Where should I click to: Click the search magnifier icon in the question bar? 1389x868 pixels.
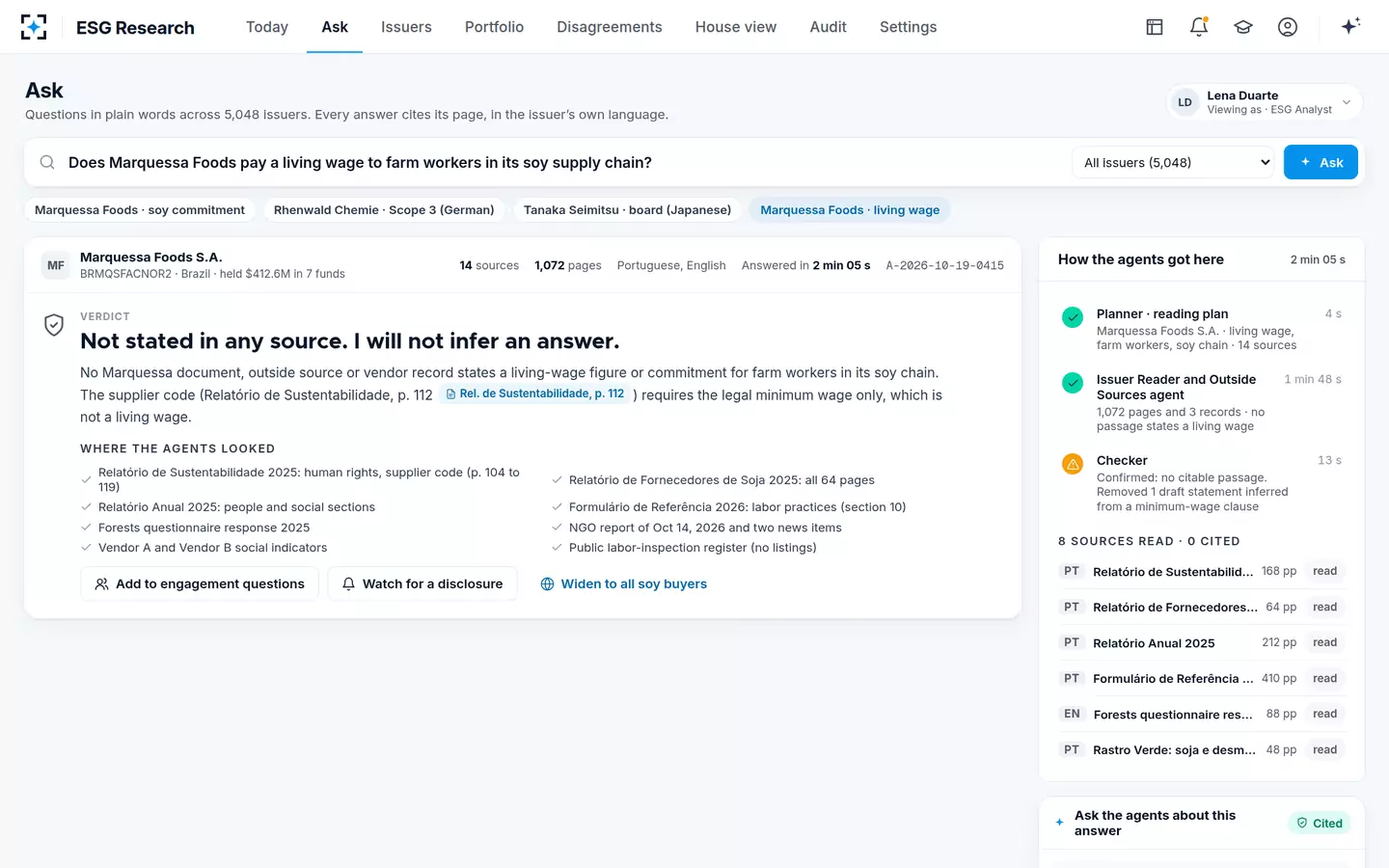(x=46, y=162)
